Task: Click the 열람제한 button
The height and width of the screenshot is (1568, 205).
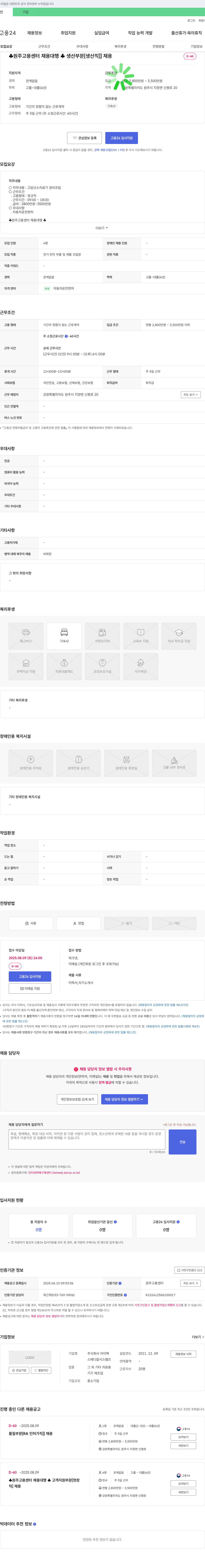Action: (41, 1370)
